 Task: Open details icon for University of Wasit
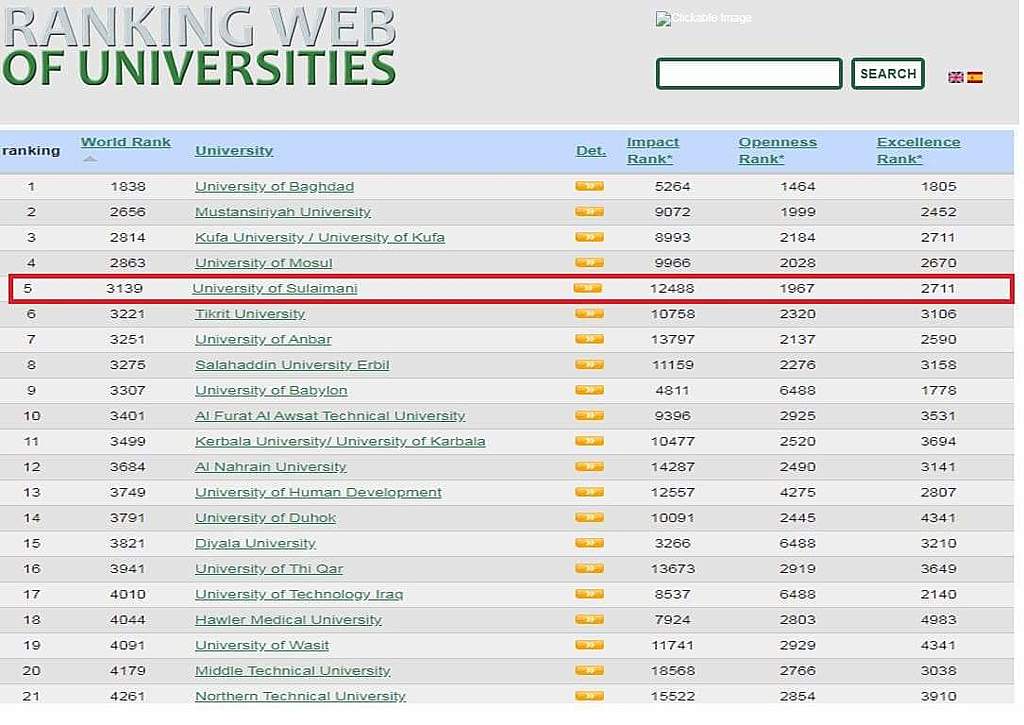click(x=589, y=645)
